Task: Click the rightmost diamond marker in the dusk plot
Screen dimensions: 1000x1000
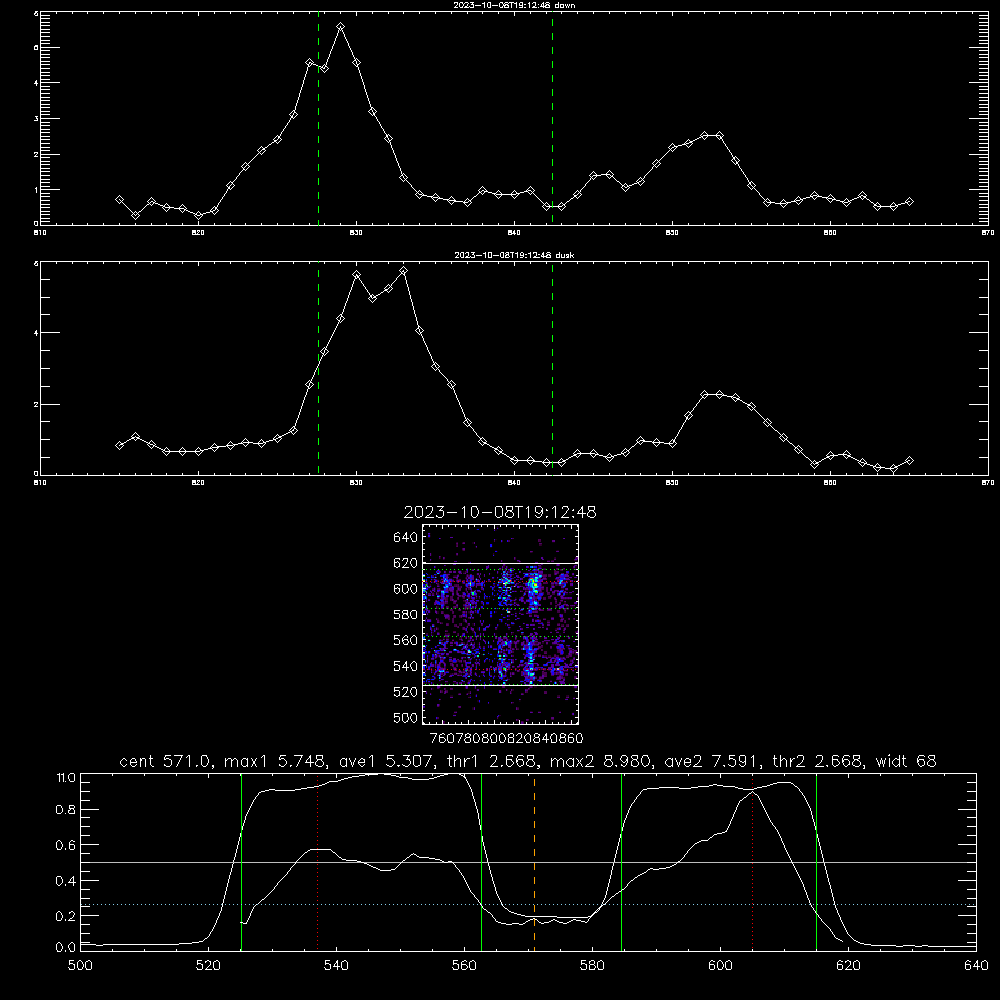Action: tap(910, 460)
